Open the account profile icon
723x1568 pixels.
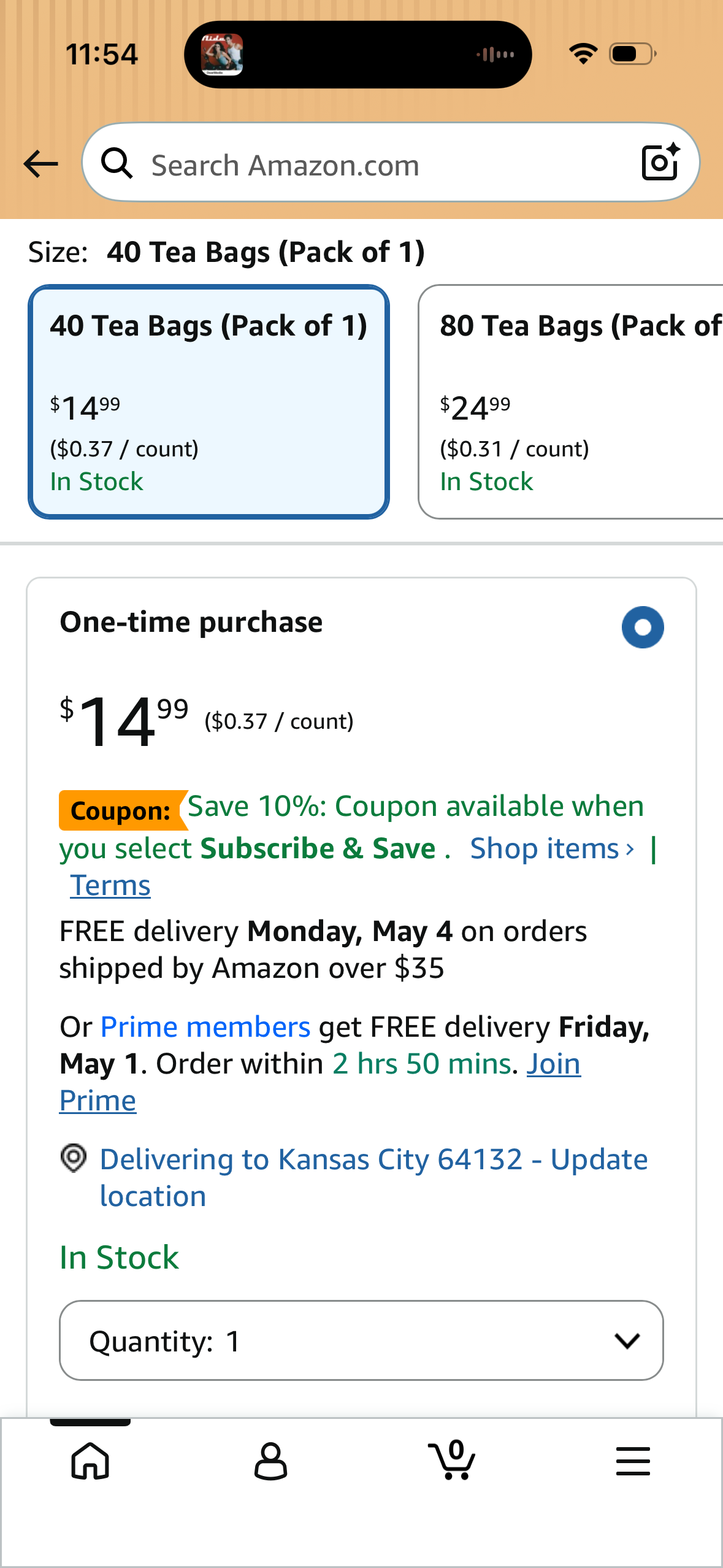[x=270, y=1461]
